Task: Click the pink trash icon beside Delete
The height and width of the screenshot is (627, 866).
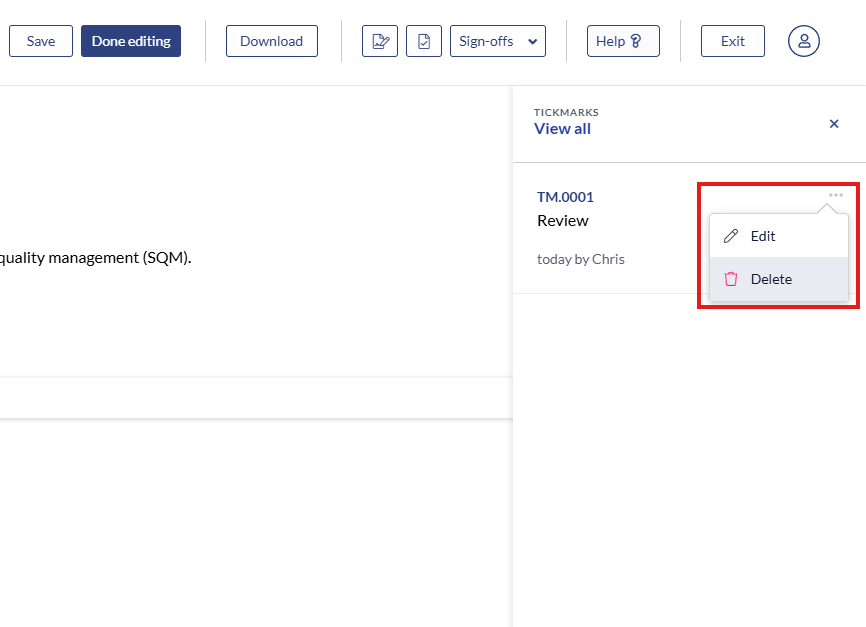Action: point(731,279)
